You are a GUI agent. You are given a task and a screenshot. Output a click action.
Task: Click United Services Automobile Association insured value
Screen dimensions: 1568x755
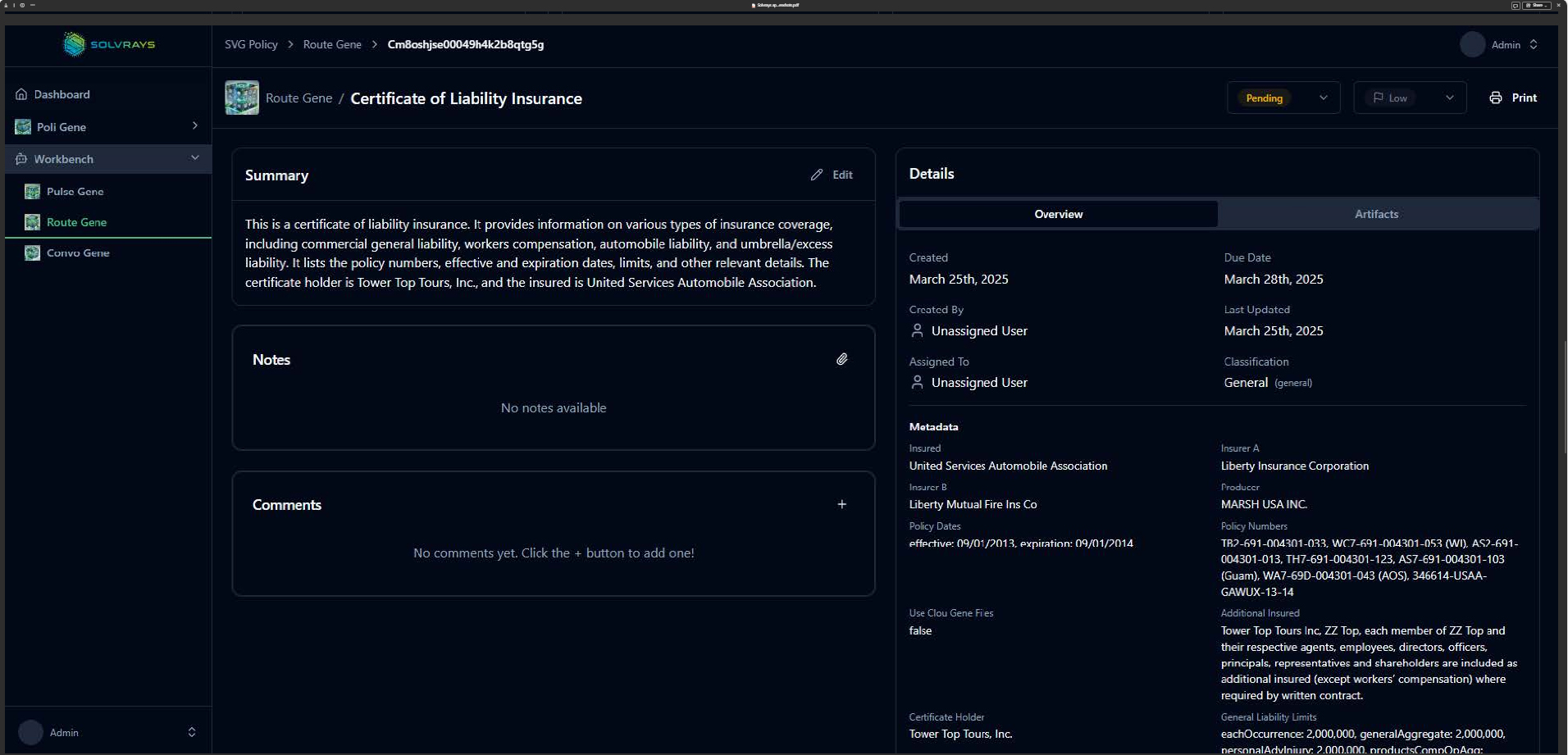tap(1008, 466)
